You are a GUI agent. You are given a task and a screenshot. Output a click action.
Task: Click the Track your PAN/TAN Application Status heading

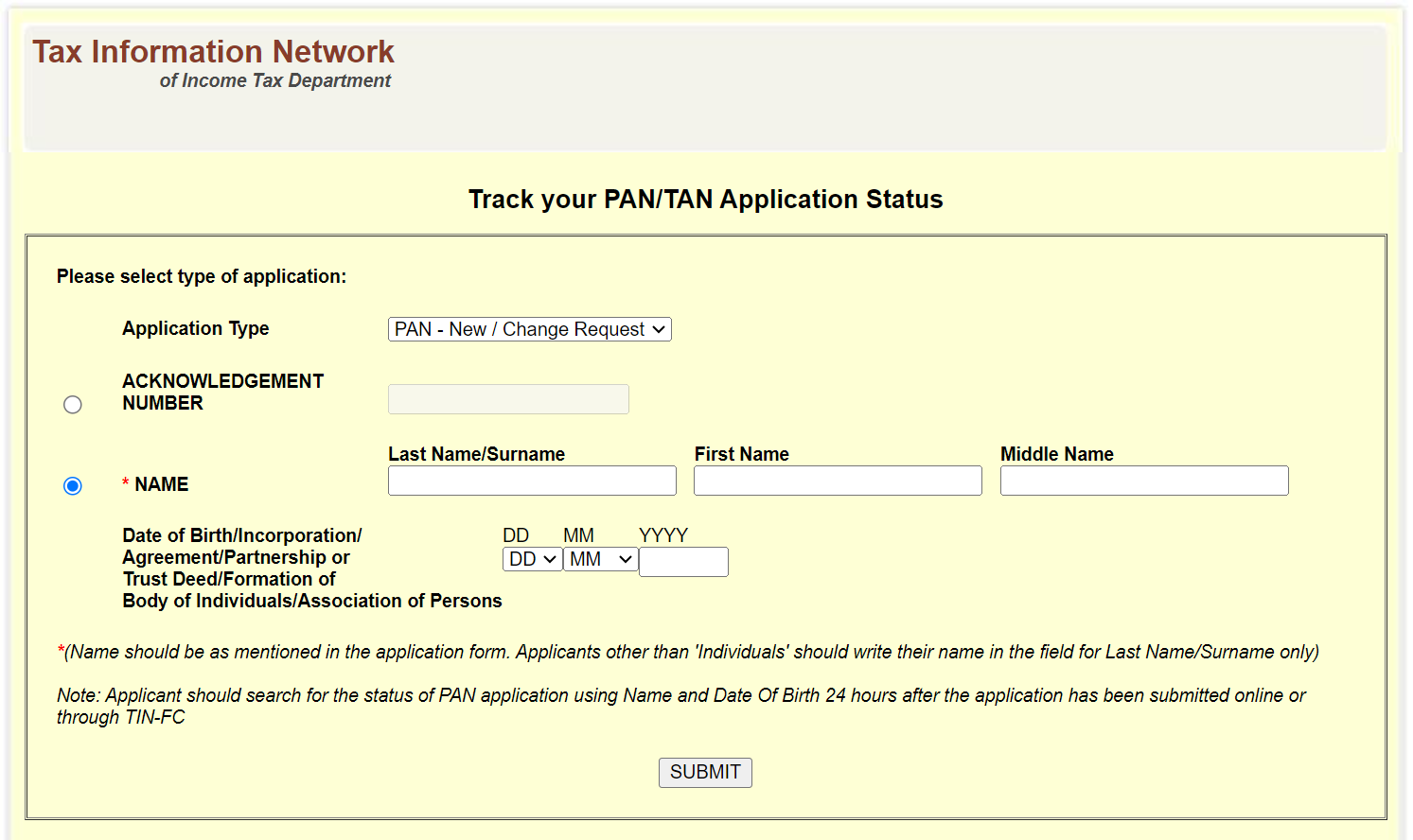[x=705, y=199]
